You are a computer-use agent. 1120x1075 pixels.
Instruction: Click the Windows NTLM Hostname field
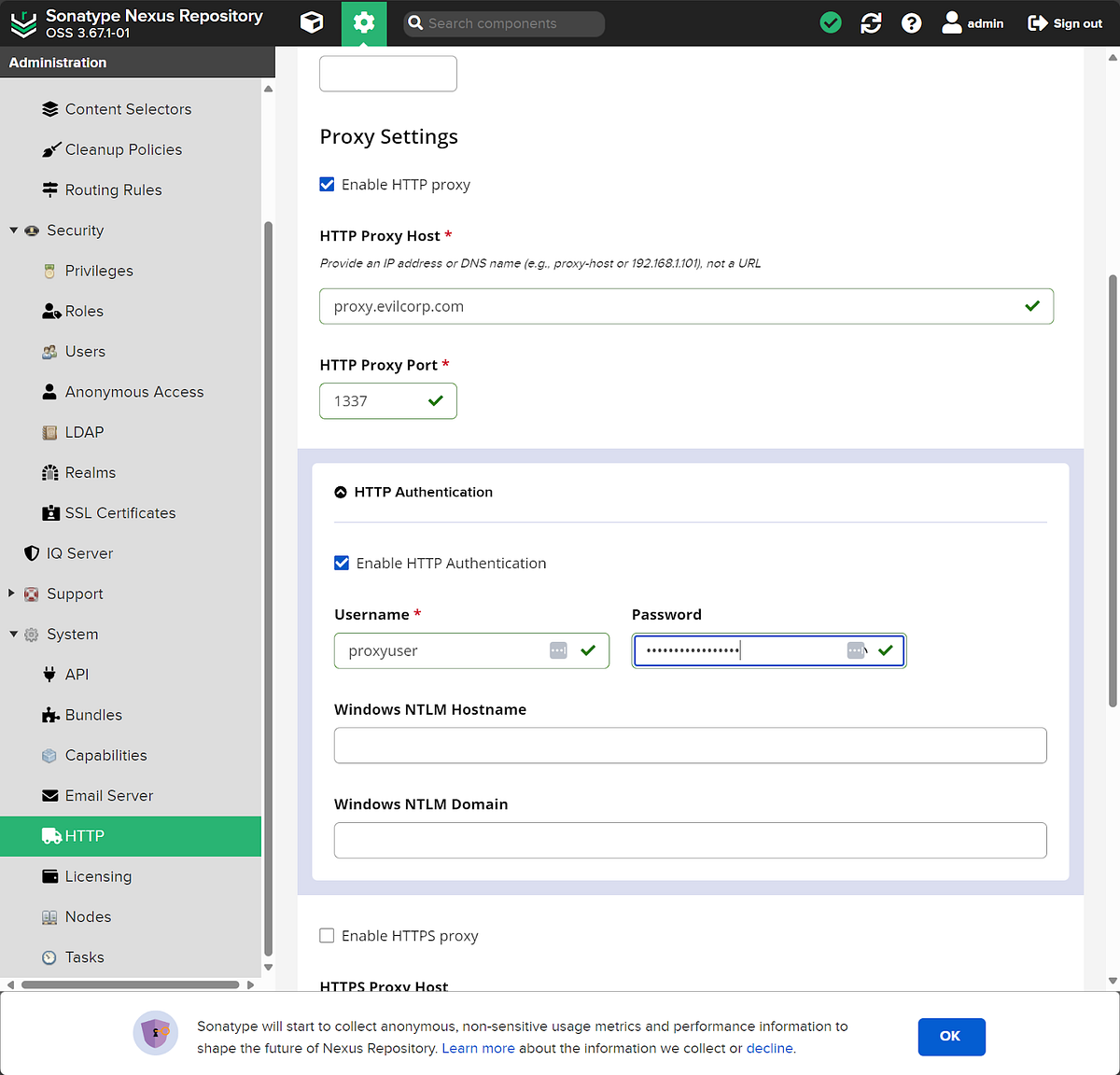tap(691, 746)
